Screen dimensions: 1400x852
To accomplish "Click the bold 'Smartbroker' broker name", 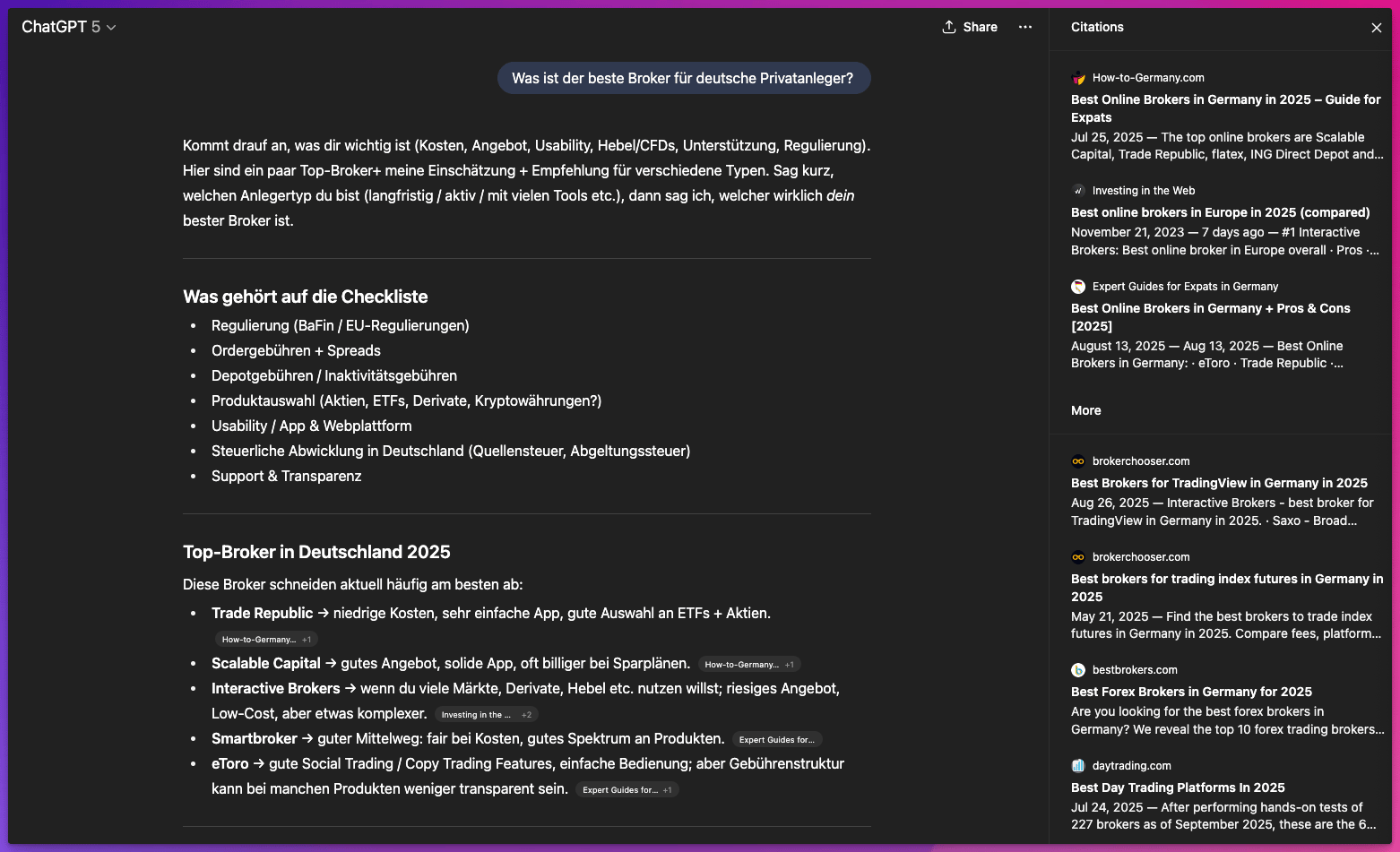I will click(x=255, y=739).
